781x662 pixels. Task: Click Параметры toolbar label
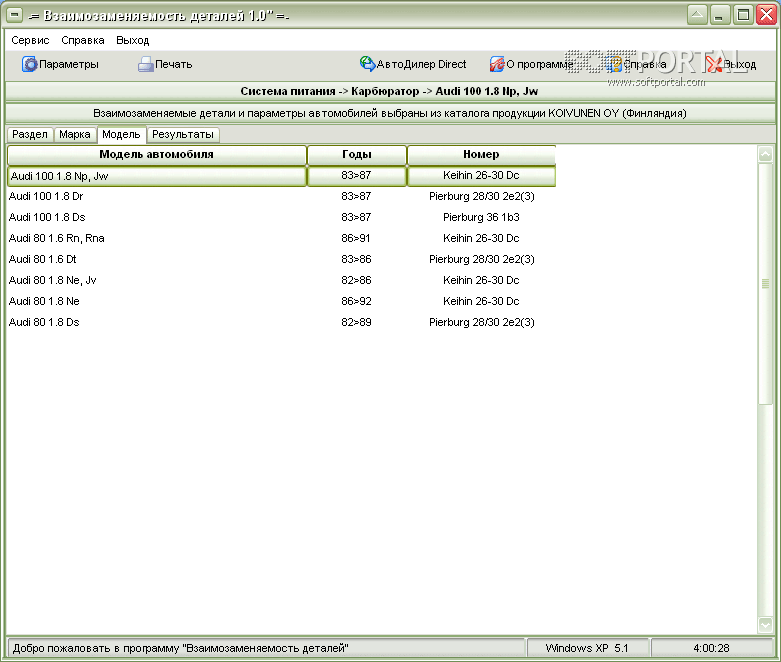[69, 64]
